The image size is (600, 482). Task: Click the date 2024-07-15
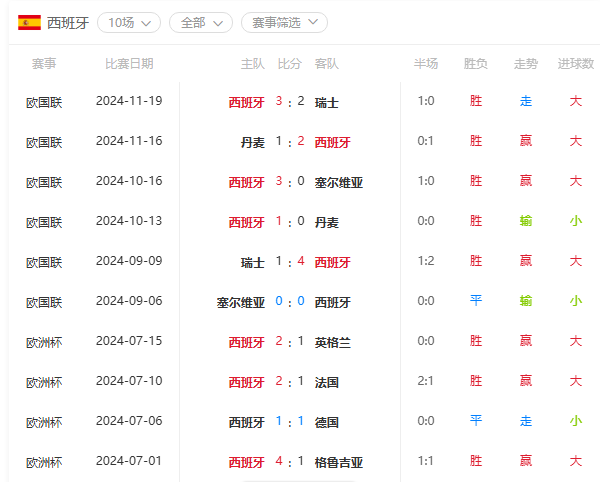pyautogui.click(x=129, y=341)
